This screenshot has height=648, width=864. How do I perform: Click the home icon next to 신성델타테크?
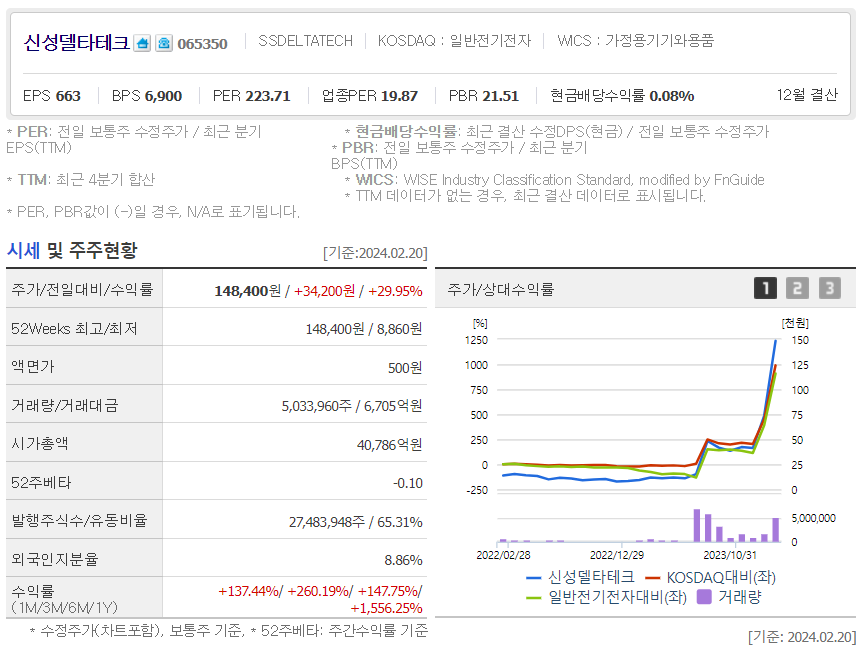(143, 43)
